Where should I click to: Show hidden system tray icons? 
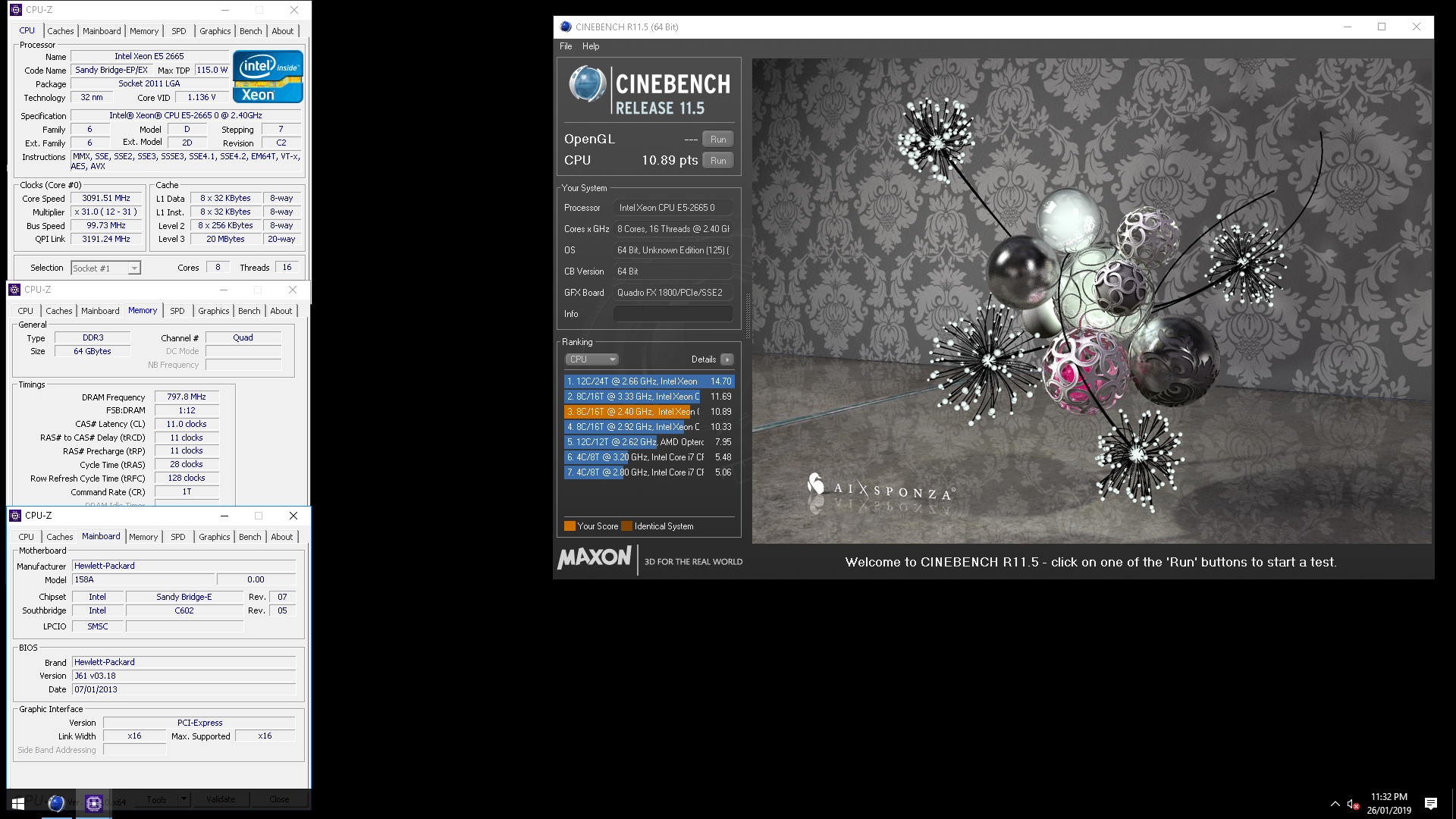[x=1335, y=804]
